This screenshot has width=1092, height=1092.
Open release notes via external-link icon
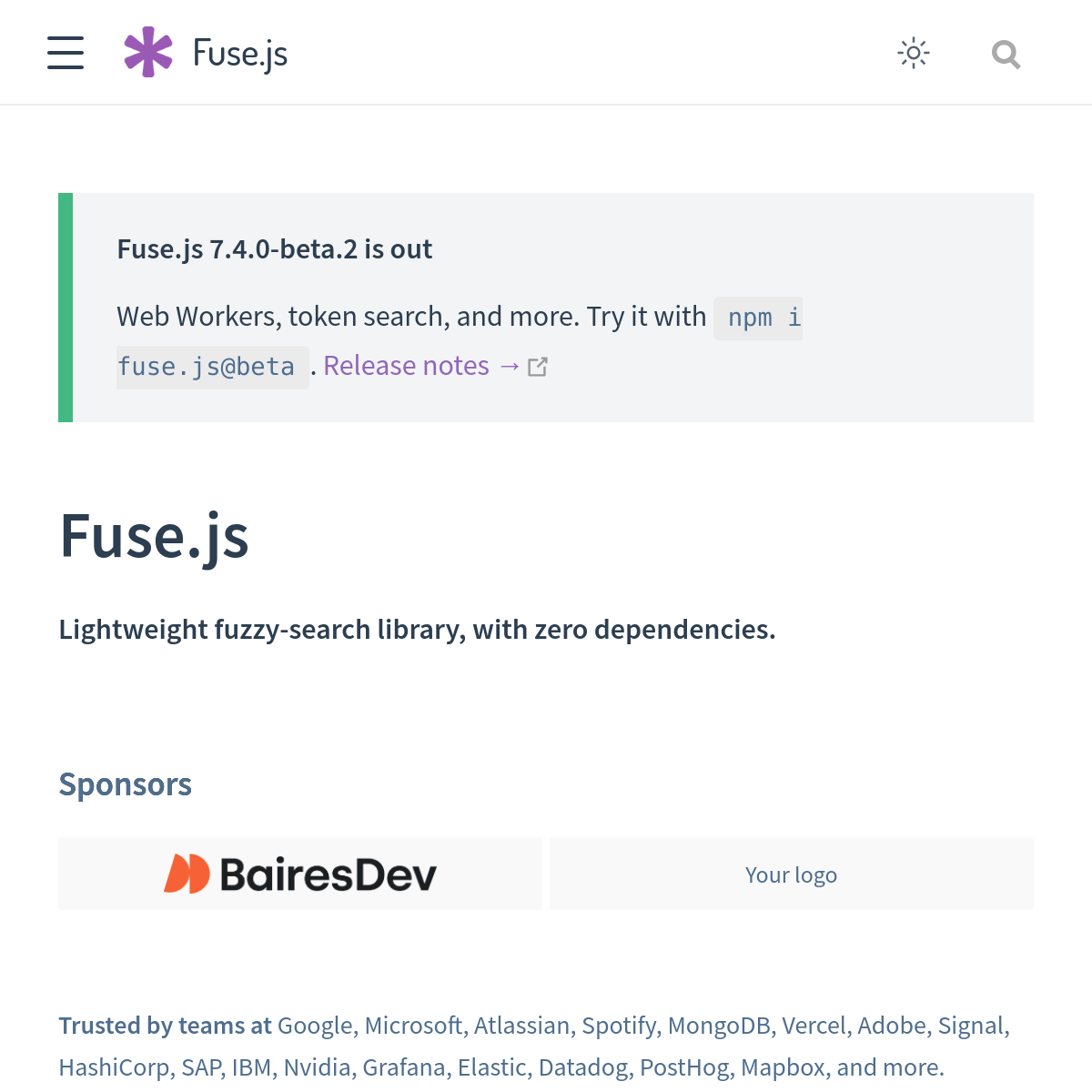[538, 366]
